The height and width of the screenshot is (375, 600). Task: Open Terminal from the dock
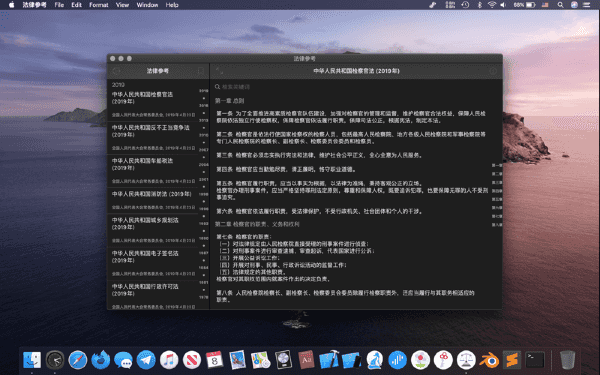[535, 360]
